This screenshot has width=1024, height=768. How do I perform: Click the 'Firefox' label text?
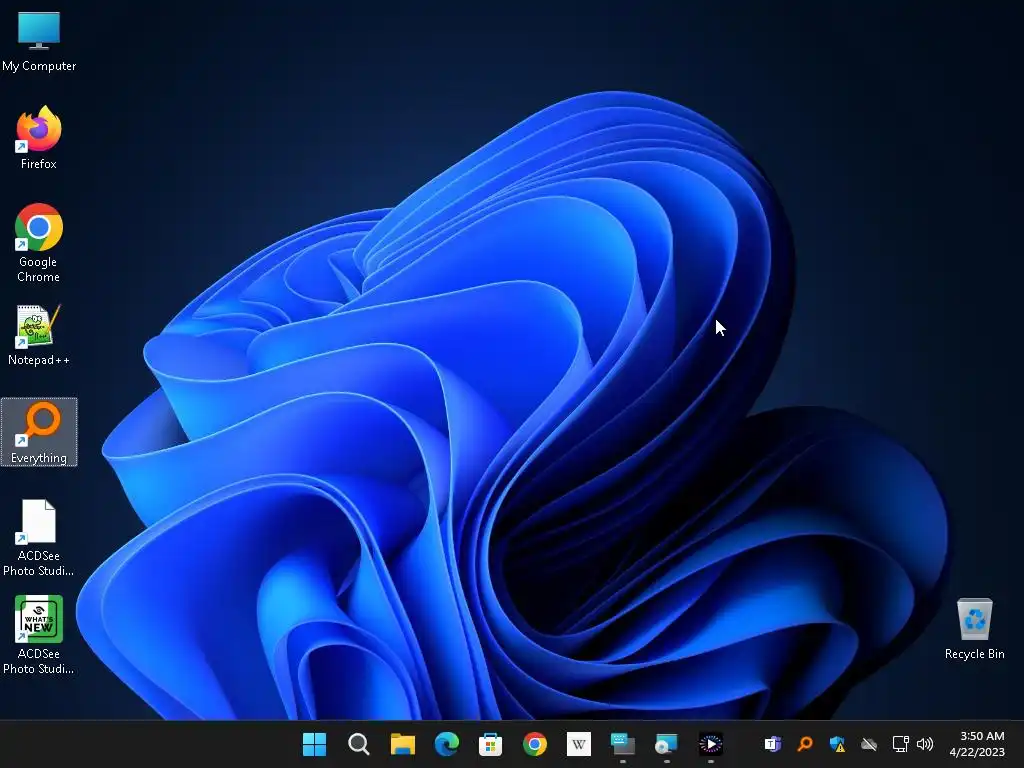[x=39, y=164]
